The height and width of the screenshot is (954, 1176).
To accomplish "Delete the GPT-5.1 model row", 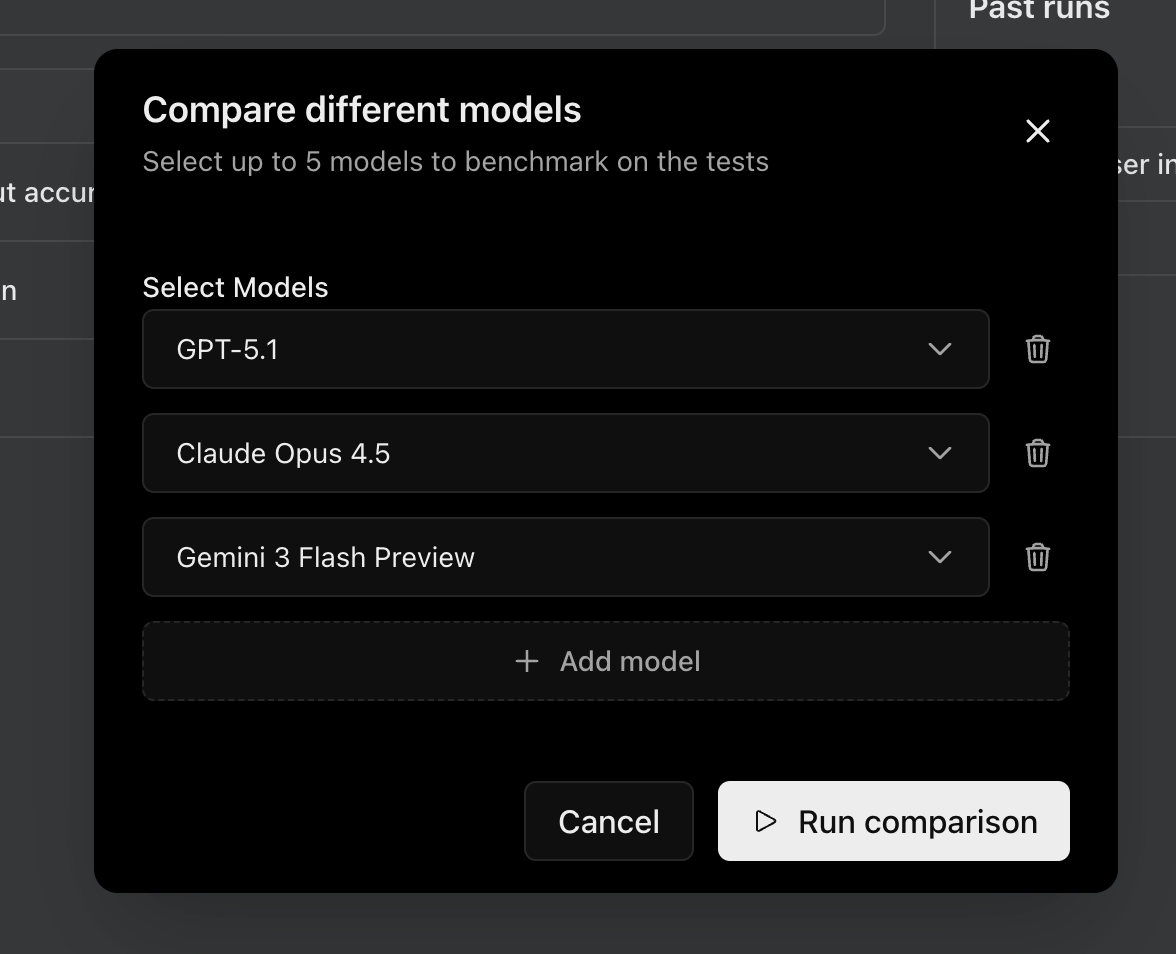I will tap(1037, 349).
